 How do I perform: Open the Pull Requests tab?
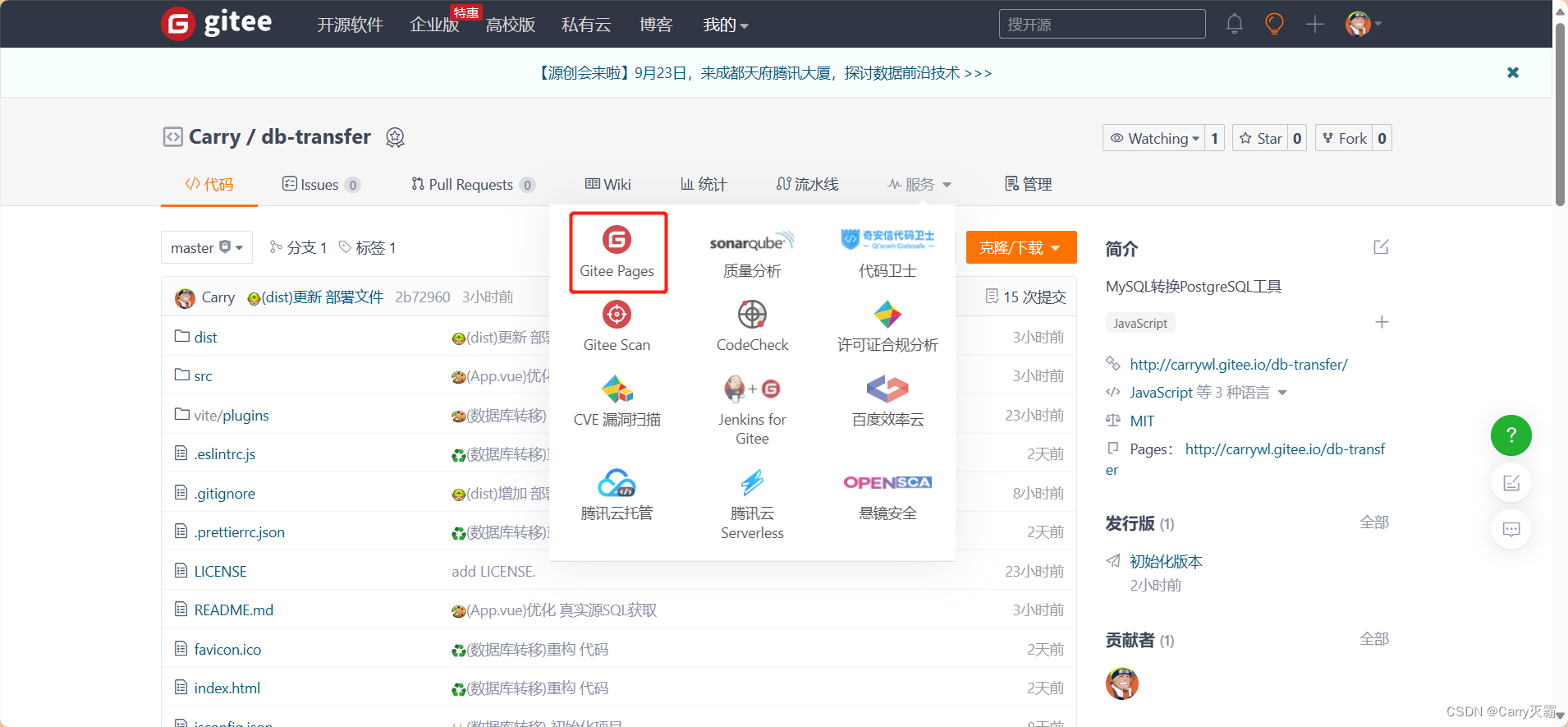tap(473, 184)
